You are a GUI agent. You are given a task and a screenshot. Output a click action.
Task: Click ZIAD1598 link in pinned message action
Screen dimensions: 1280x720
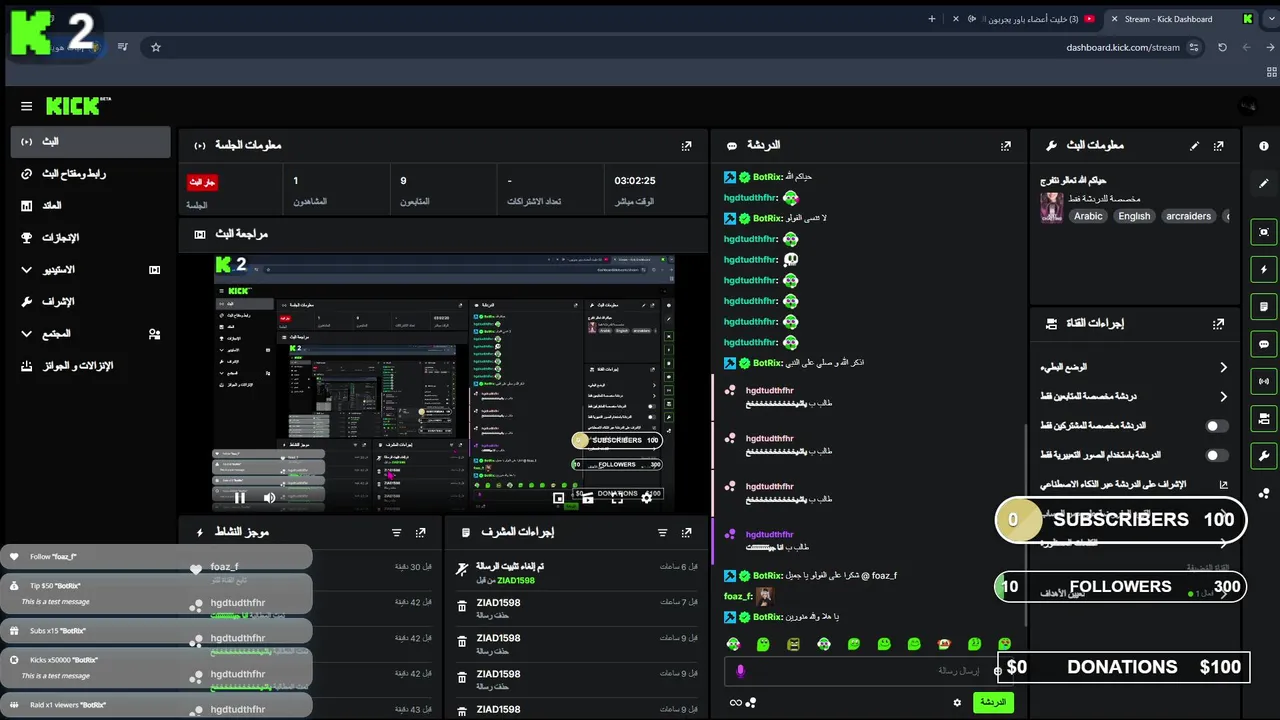516,581
